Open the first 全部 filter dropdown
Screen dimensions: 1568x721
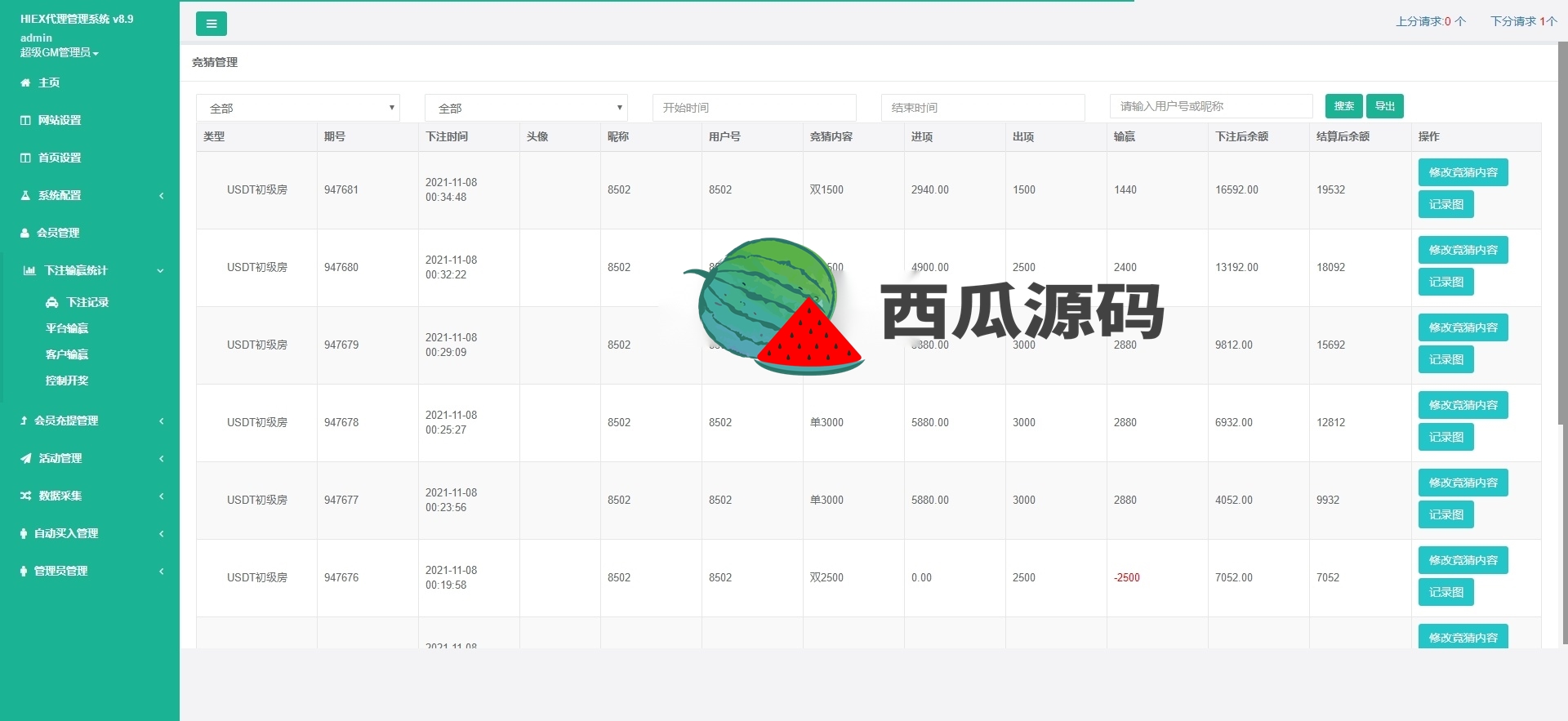coord(298,108)
